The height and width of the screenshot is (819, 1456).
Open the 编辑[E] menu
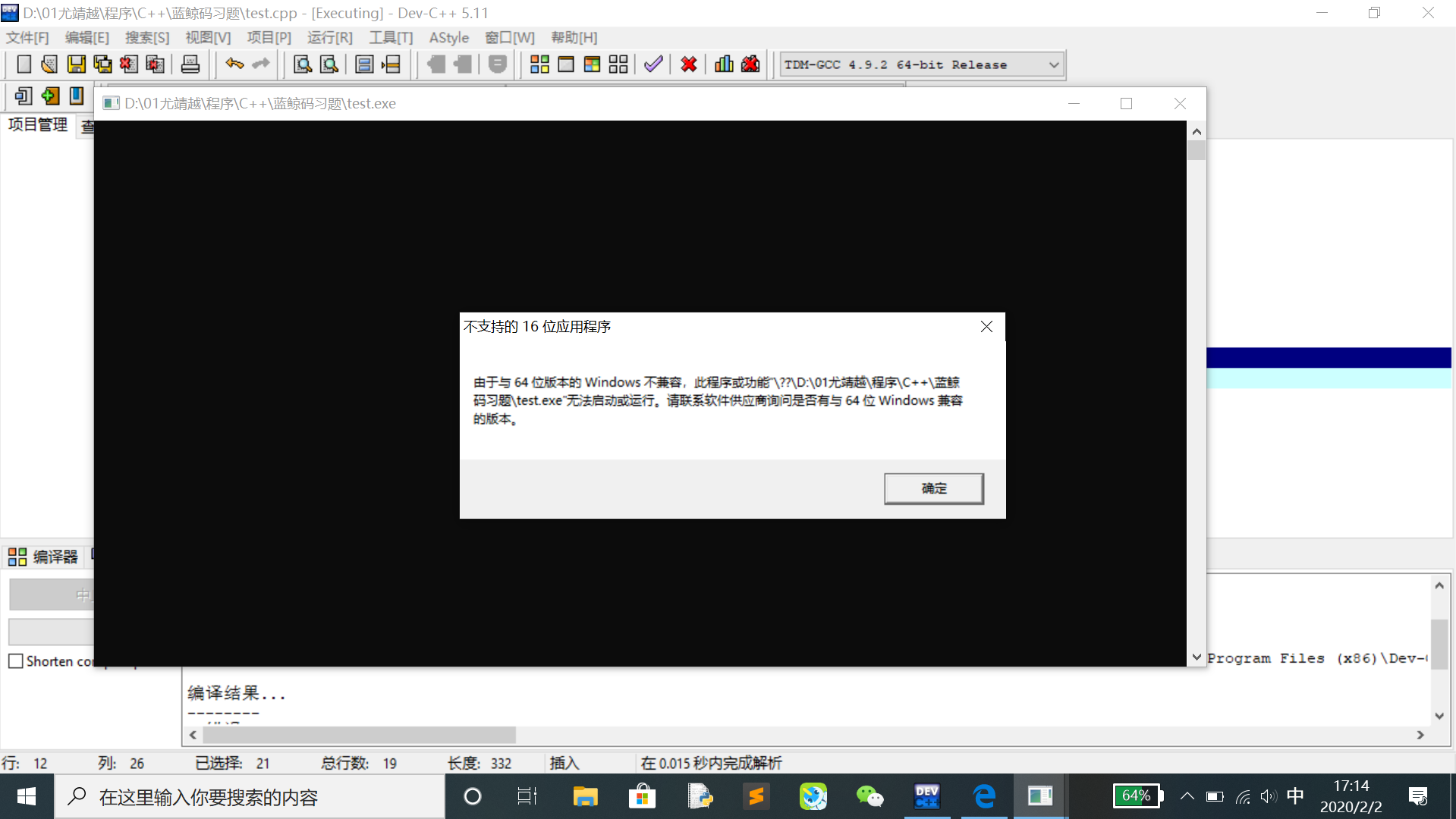click(x=87, y=37)
